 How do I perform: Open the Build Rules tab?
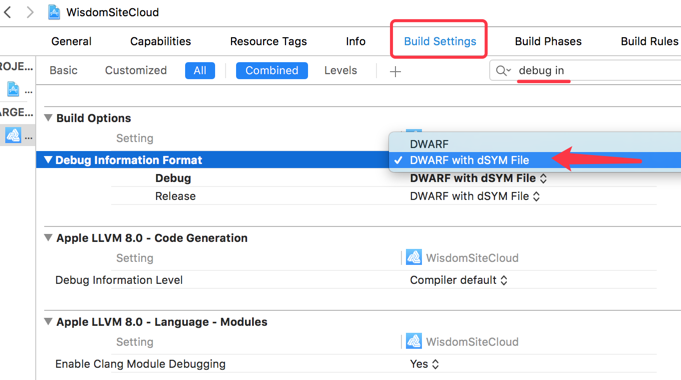coord(649,41)
